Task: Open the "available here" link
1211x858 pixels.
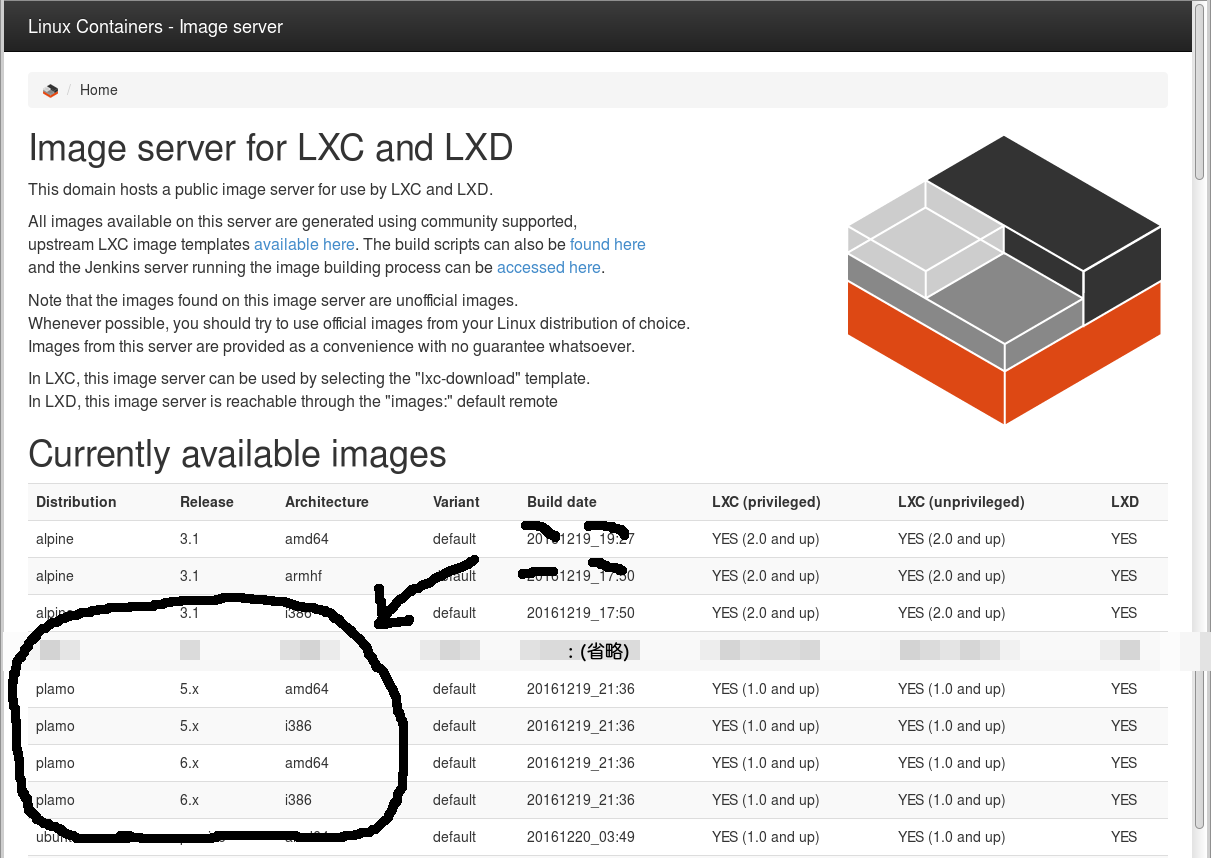Action: tap(304, 244)
